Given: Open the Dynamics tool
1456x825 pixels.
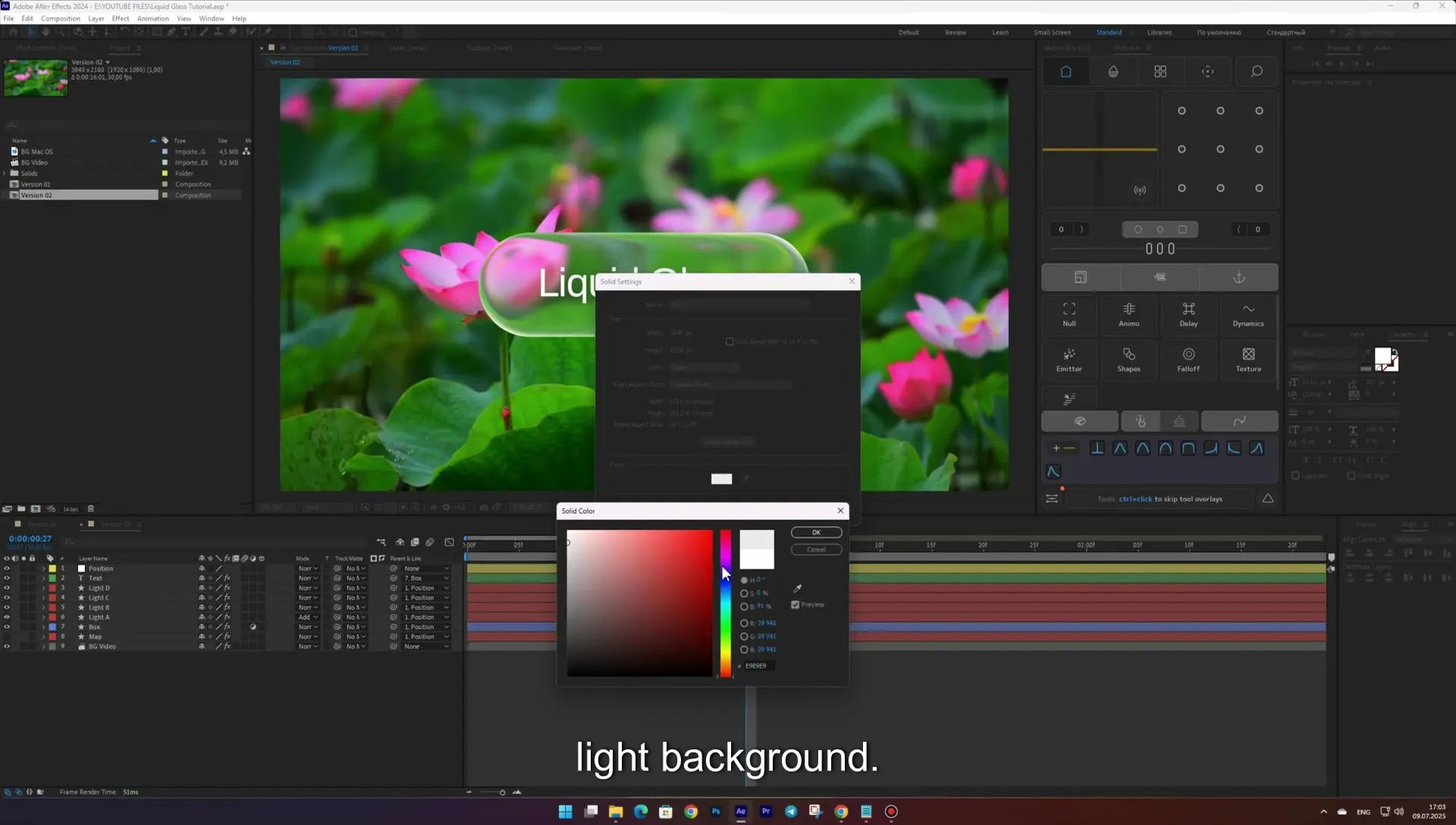Looking at the screenshot, I should 1248,314.
